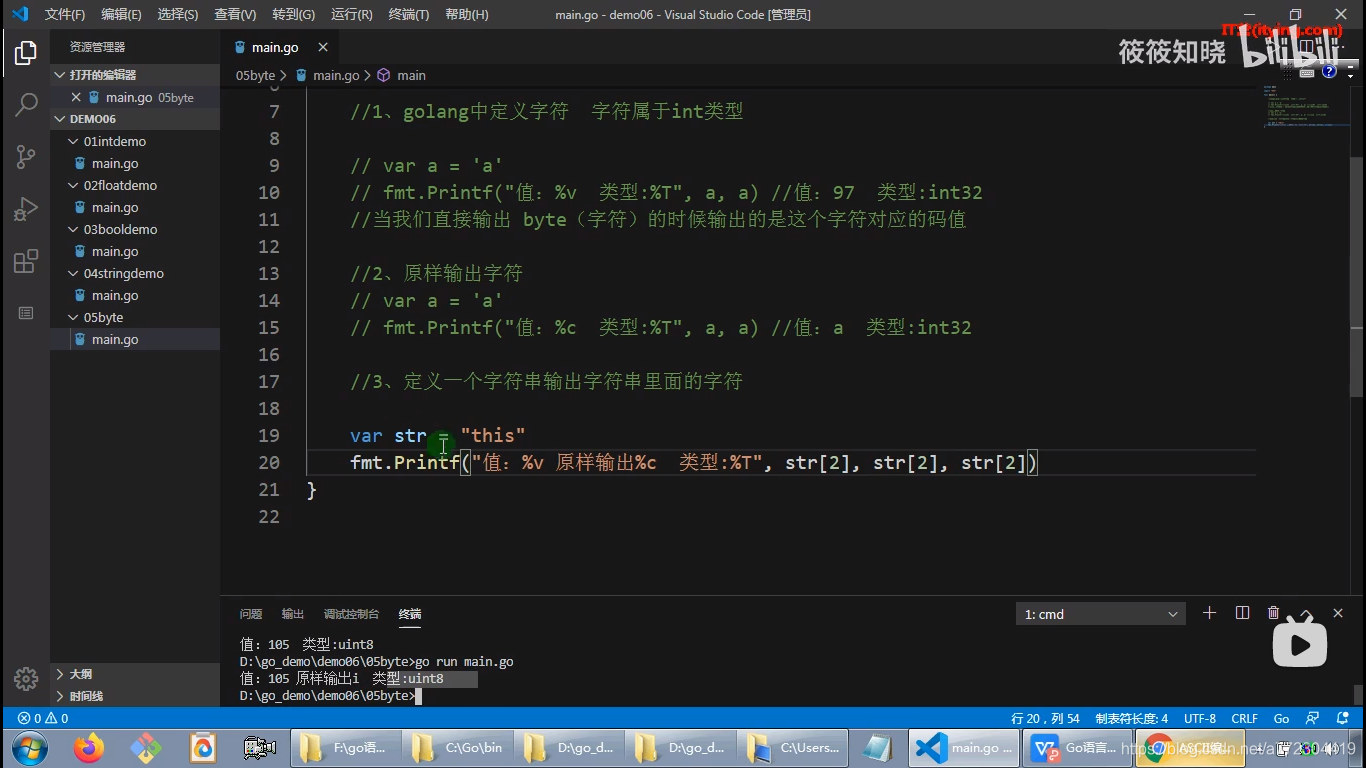Close the terminal panel
Viewport: 1366px width, 768px height.
pyautogui.click(x=1338, y=613)
